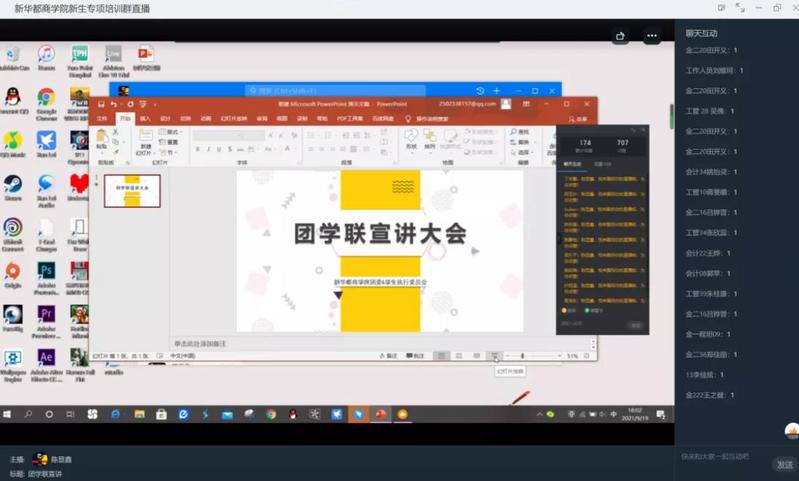Open the three-dot more options on video
This screenshot has width=799, height=481.
652,37
